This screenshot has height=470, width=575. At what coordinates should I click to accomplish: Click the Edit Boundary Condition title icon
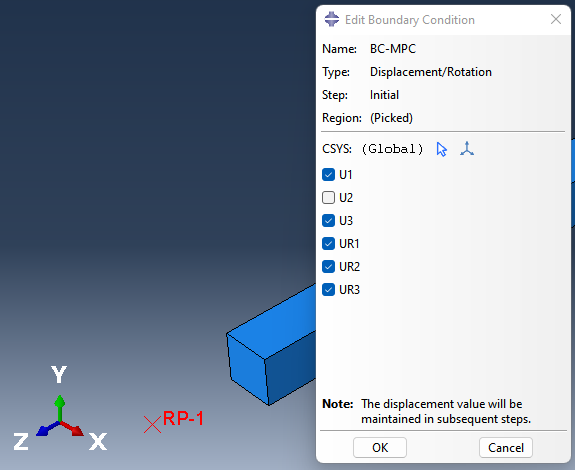pyautogui.click(x=332, y=19)
